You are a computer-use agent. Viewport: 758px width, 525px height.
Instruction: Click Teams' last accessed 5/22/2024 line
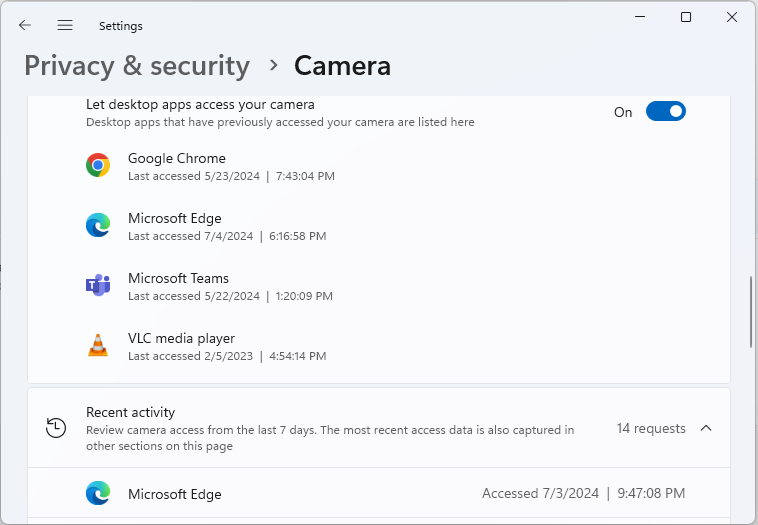coord(230,296)
